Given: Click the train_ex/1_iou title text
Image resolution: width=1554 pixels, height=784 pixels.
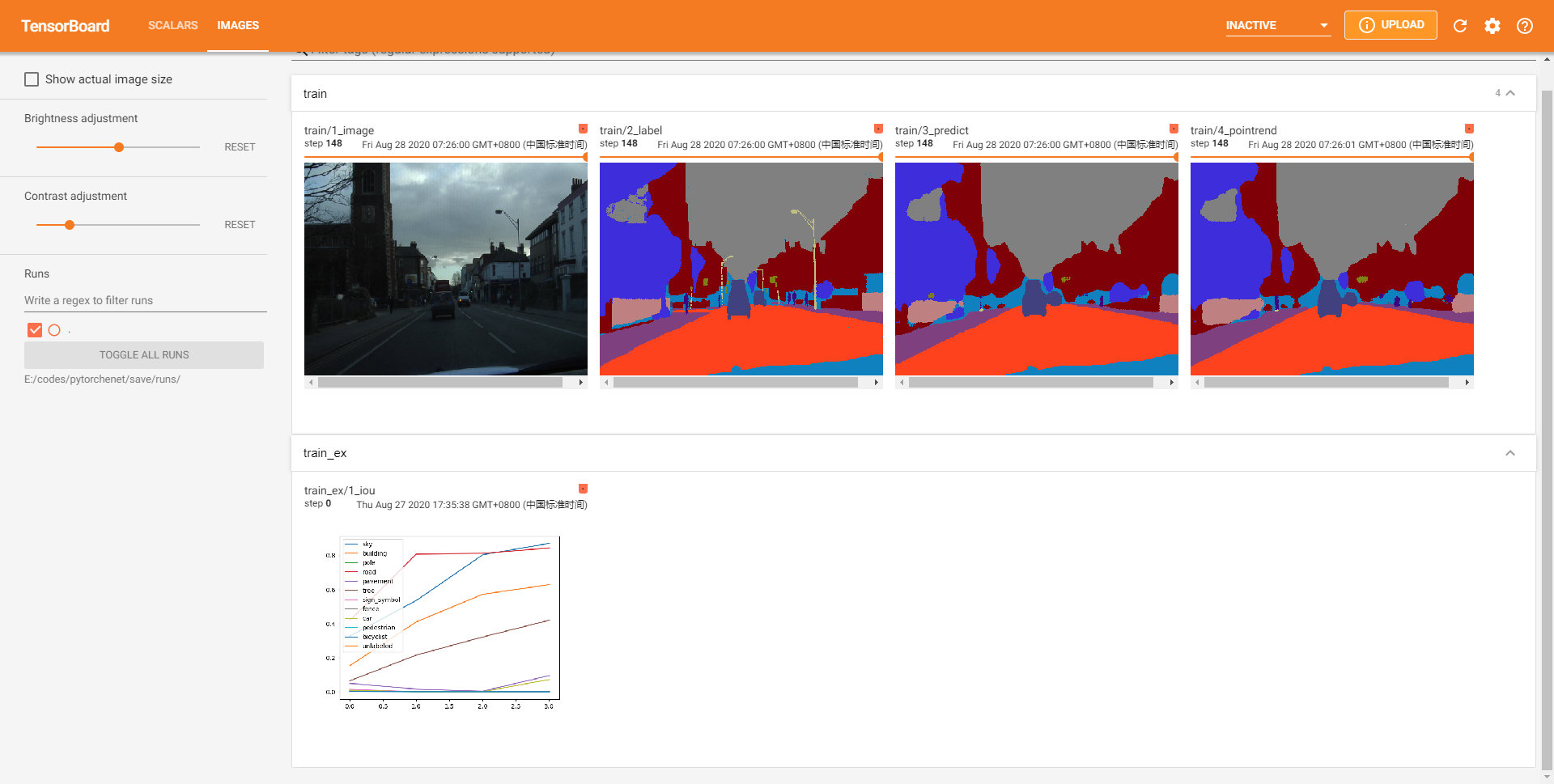Looking at the screenshot, I should pyautogui.click(x=339, y=490).
